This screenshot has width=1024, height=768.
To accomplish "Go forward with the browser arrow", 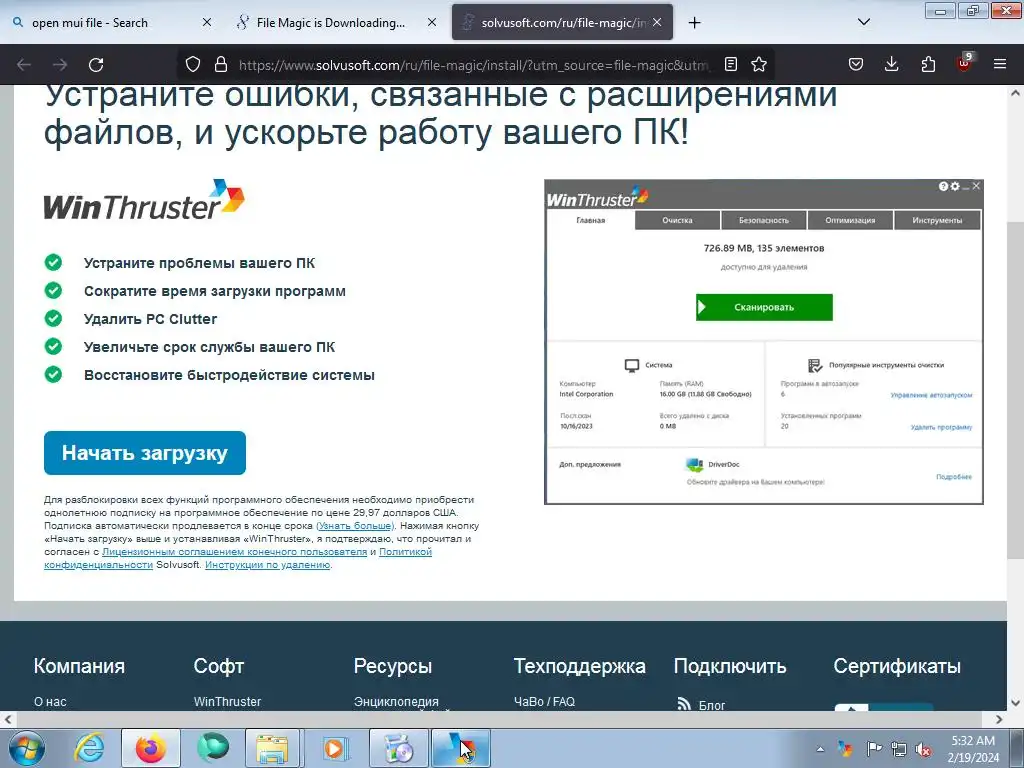I will (60, 65).
